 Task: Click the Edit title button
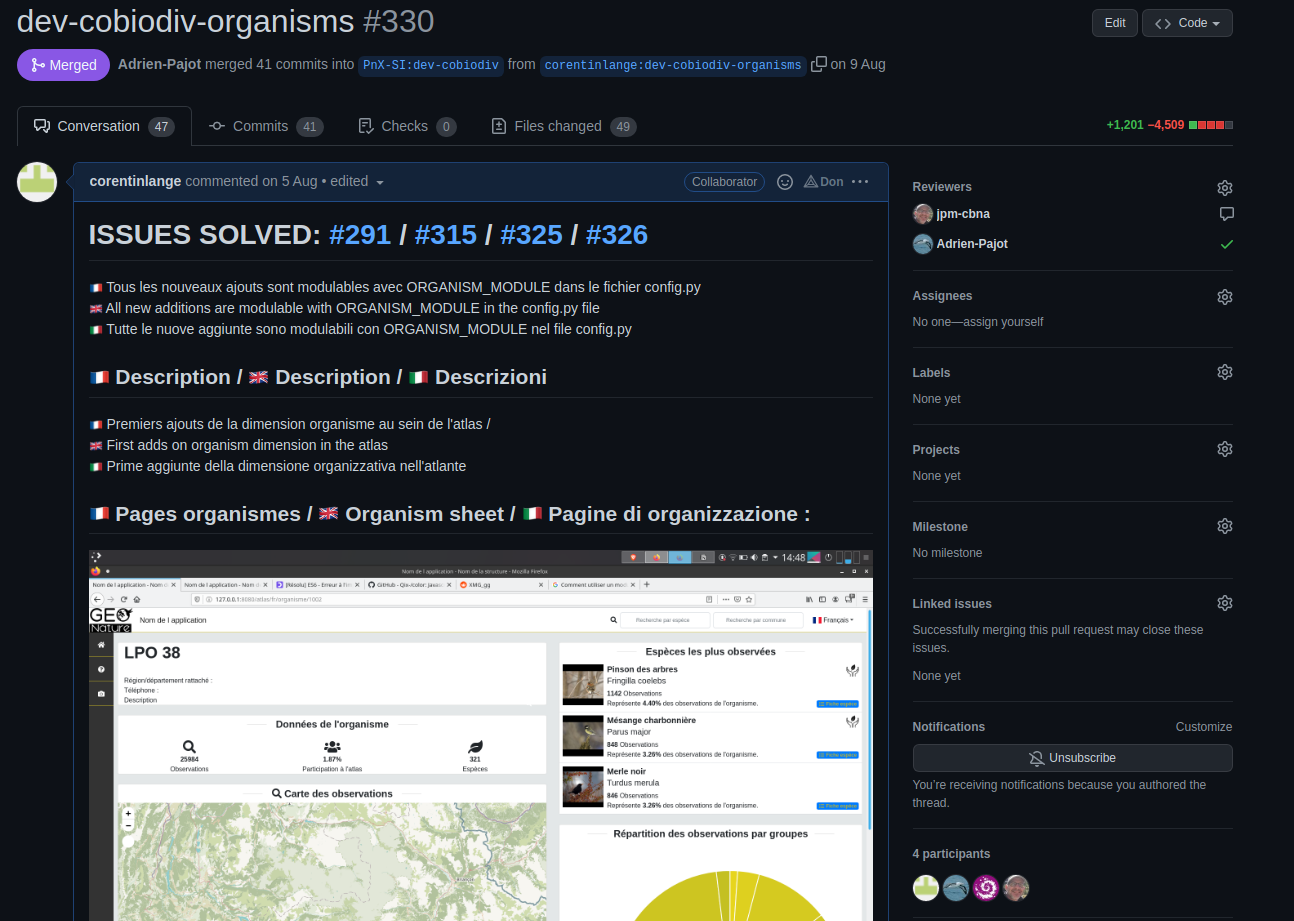point(1115,23)
